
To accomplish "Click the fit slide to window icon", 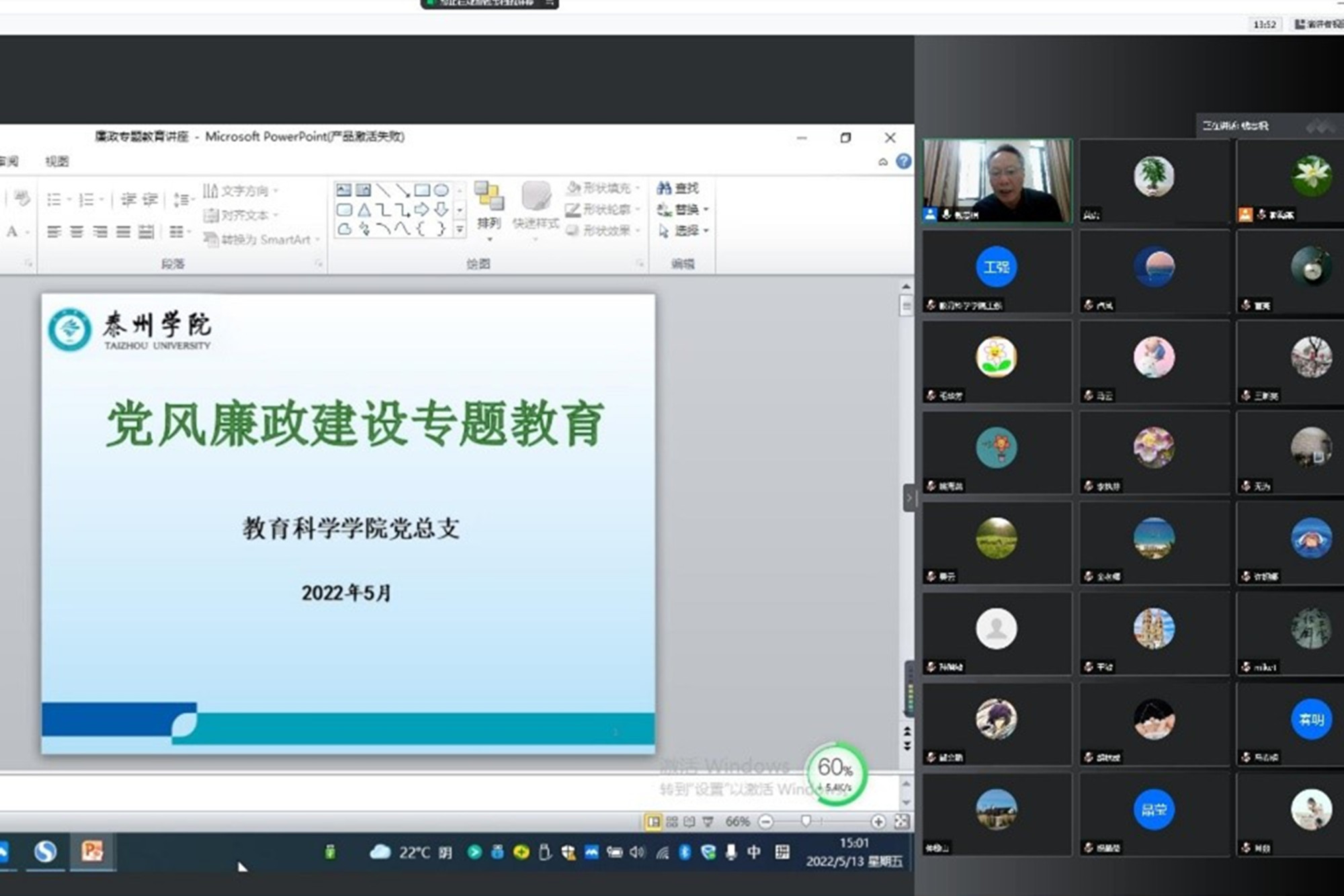I will pyautogui.click(x=901, y=821).
